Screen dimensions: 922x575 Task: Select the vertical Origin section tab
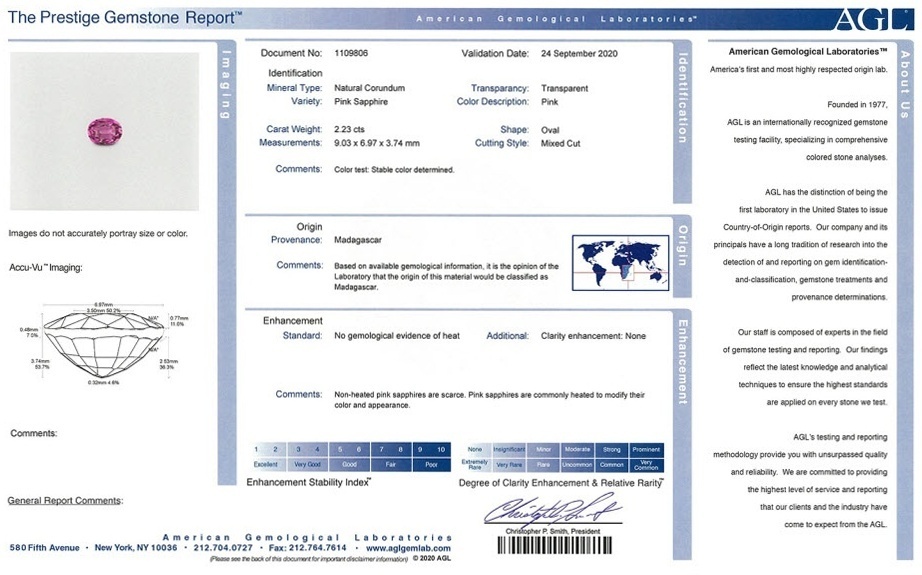tap(682, 245)
